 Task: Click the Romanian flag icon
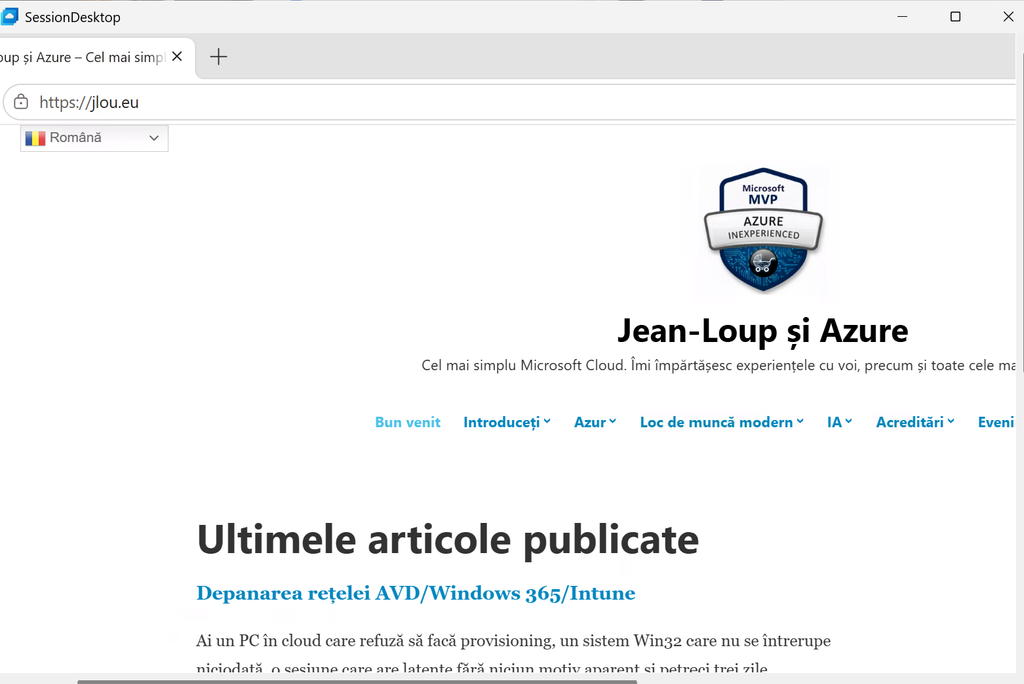35,138
